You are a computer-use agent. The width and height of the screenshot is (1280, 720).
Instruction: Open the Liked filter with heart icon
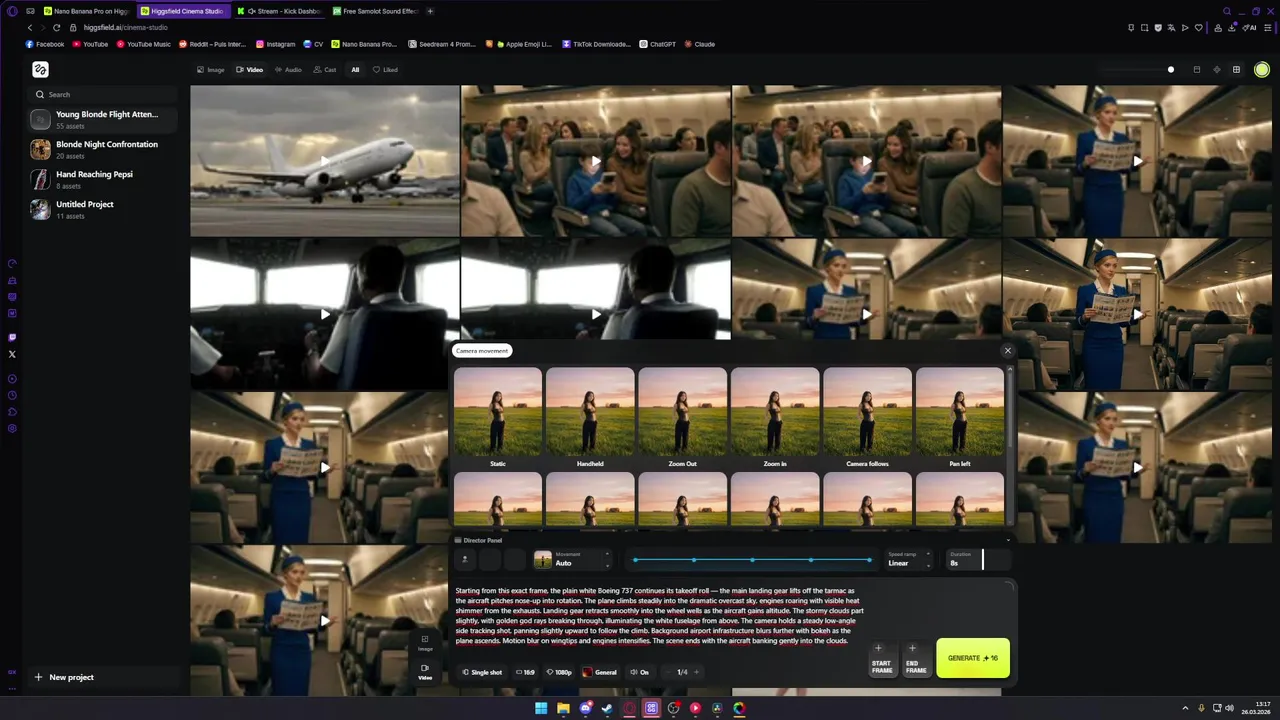pos(385,70)
